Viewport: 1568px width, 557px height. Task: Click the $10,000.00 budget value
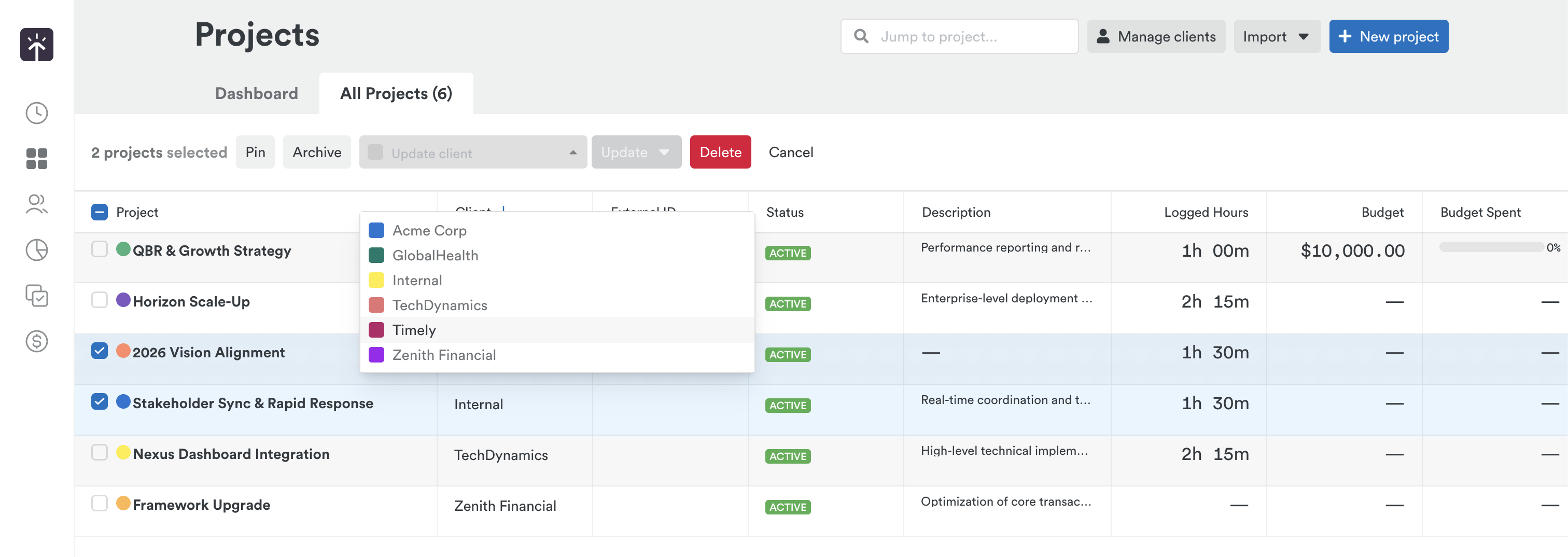click(1352, 251)
